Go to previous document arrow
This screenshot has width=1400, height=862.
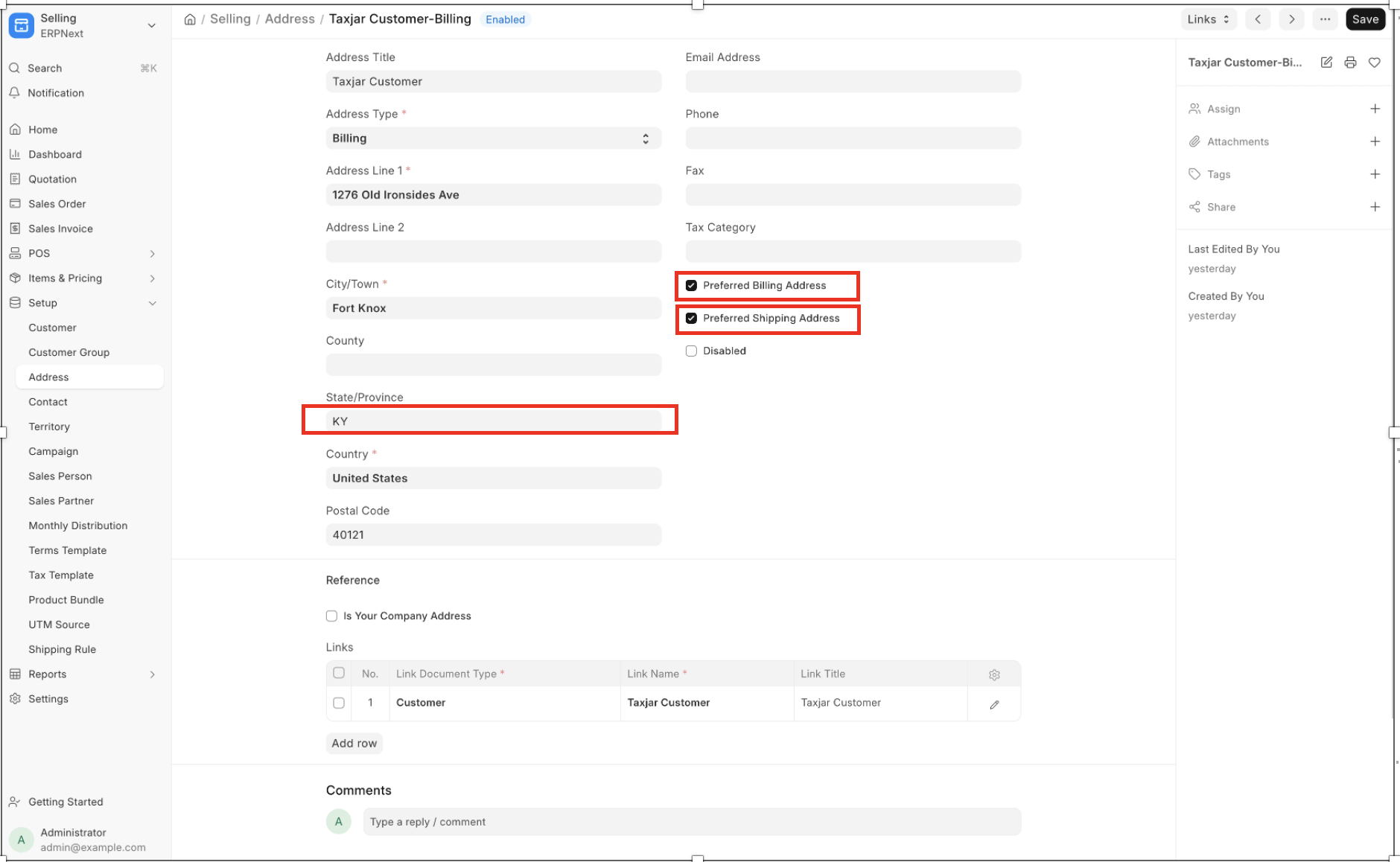1258,19
